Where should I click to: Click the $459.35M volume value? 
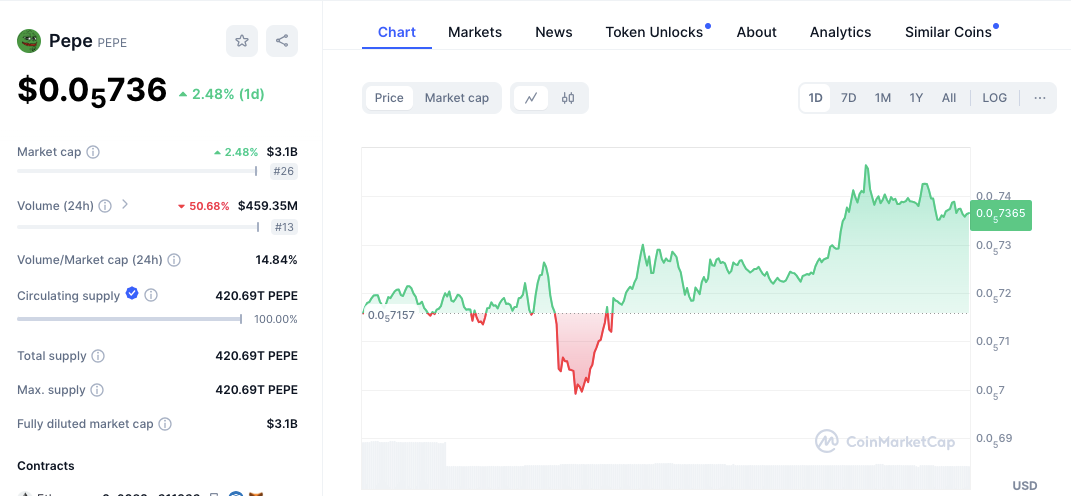click(x=268, y=206)
